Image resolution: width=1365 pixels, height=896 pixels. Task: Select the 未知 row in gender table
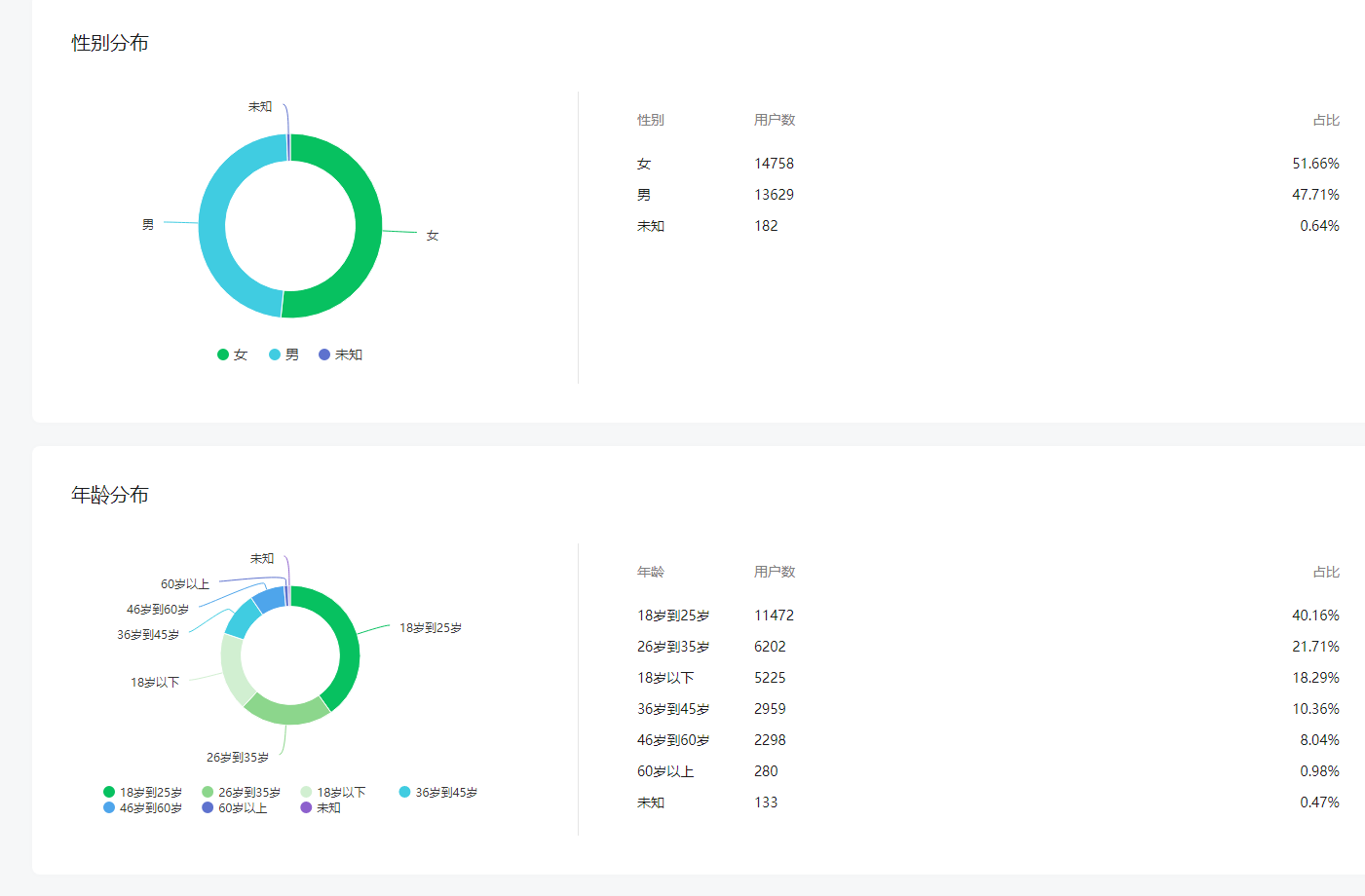[988, 226]
